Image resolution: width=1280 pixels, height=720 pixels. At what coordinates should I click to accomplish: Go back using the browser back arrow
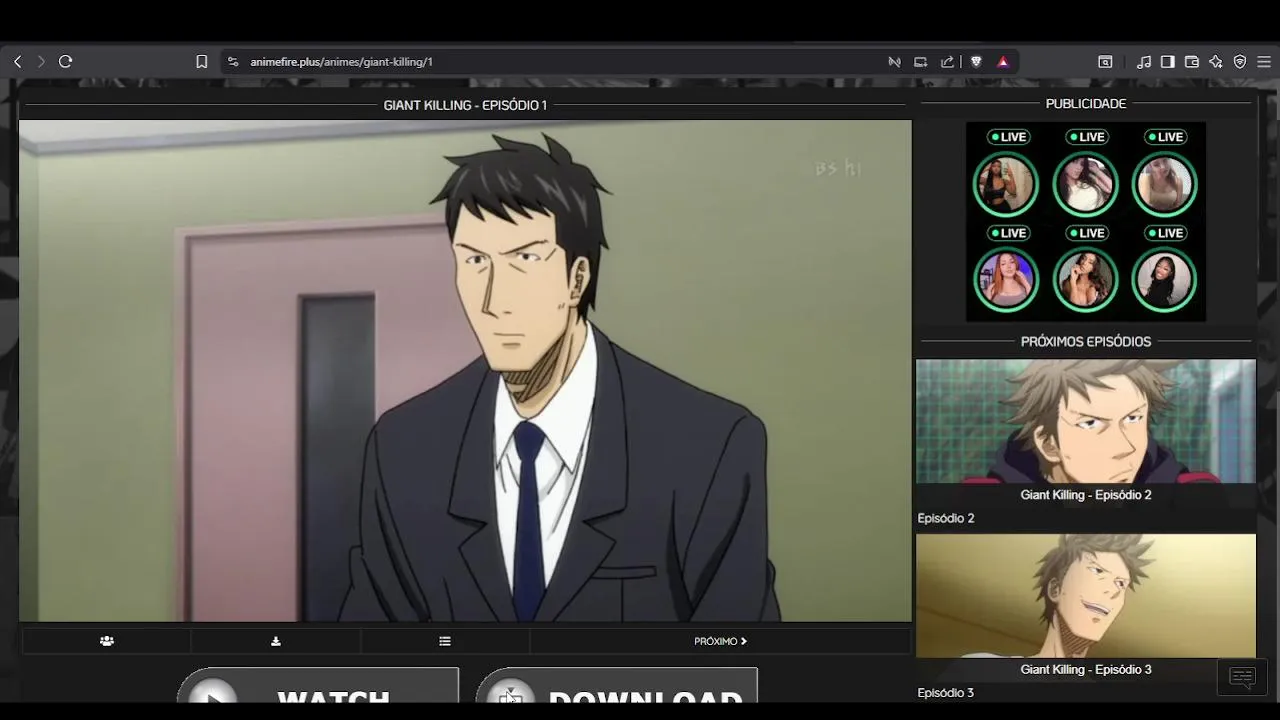[17, 62]
